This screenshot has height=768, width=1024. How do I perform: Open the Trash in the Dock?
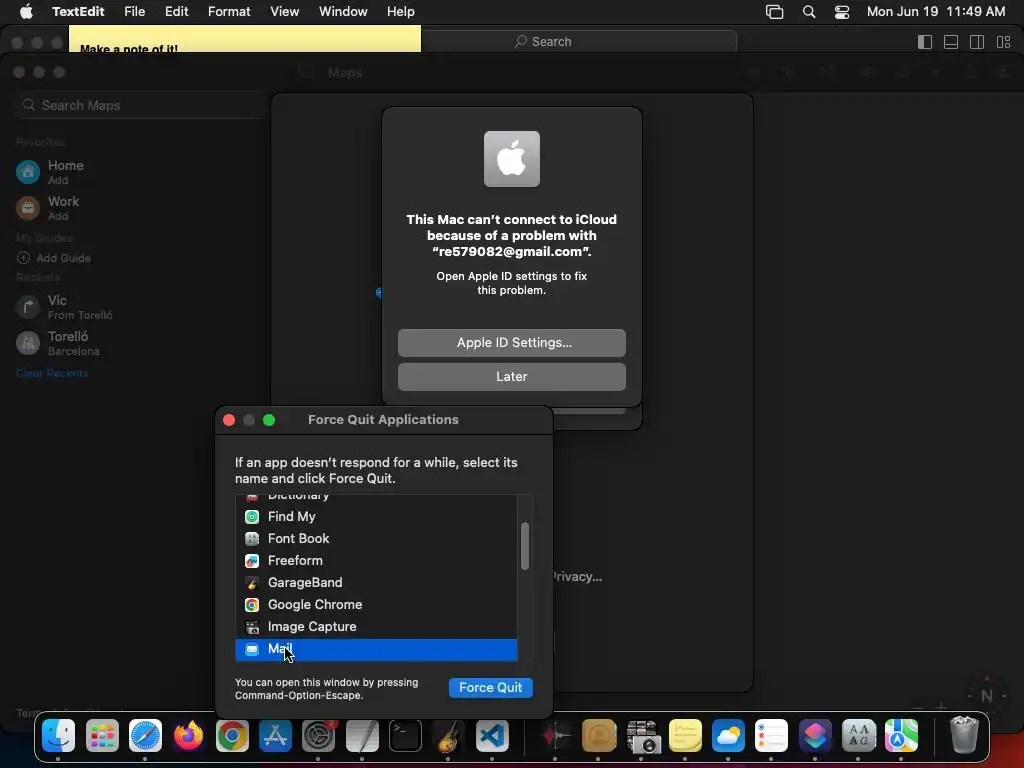pos(964,735)
